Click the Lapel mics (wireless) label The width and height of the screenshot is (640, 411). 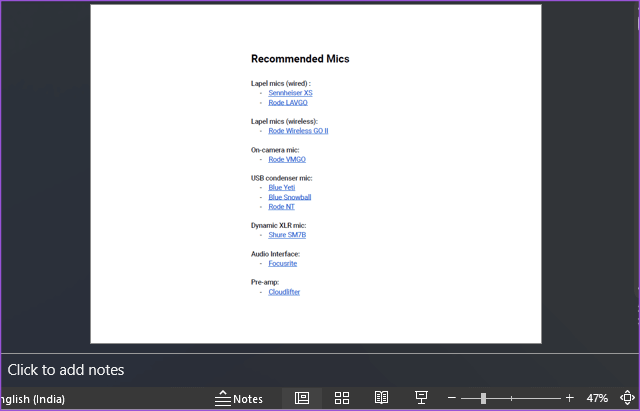point(284,122)
